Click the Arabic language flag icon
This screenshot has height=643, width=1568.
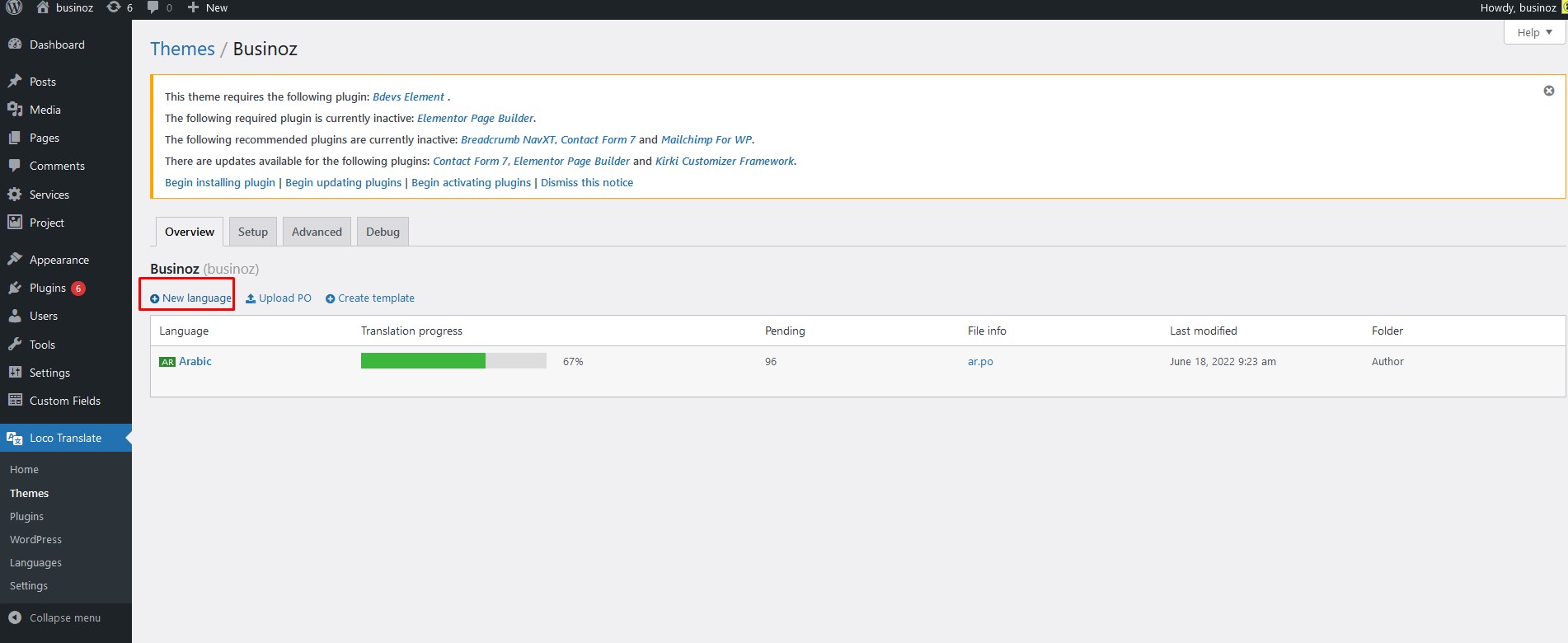tap(167, 362)
